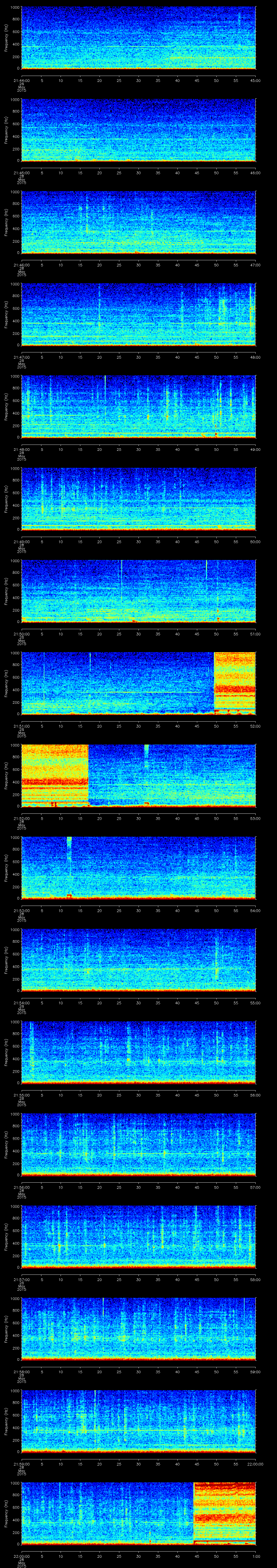Click the '21:44:00' start time label
277x1568 pixels.
click(x=21, y=80)
